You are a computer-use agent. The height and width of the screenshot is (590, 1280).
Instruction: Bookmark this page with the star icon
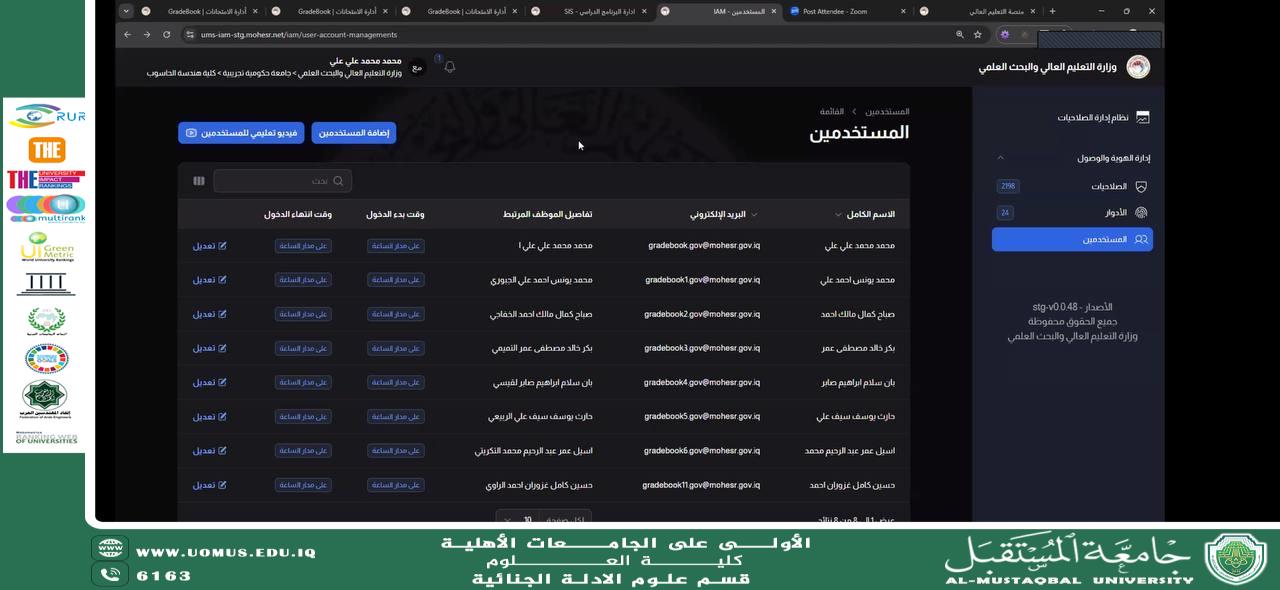pos(978,35)
